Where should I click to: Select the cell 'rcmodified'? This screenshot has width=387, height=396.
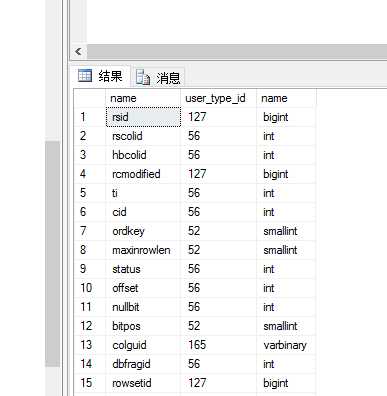143,174
